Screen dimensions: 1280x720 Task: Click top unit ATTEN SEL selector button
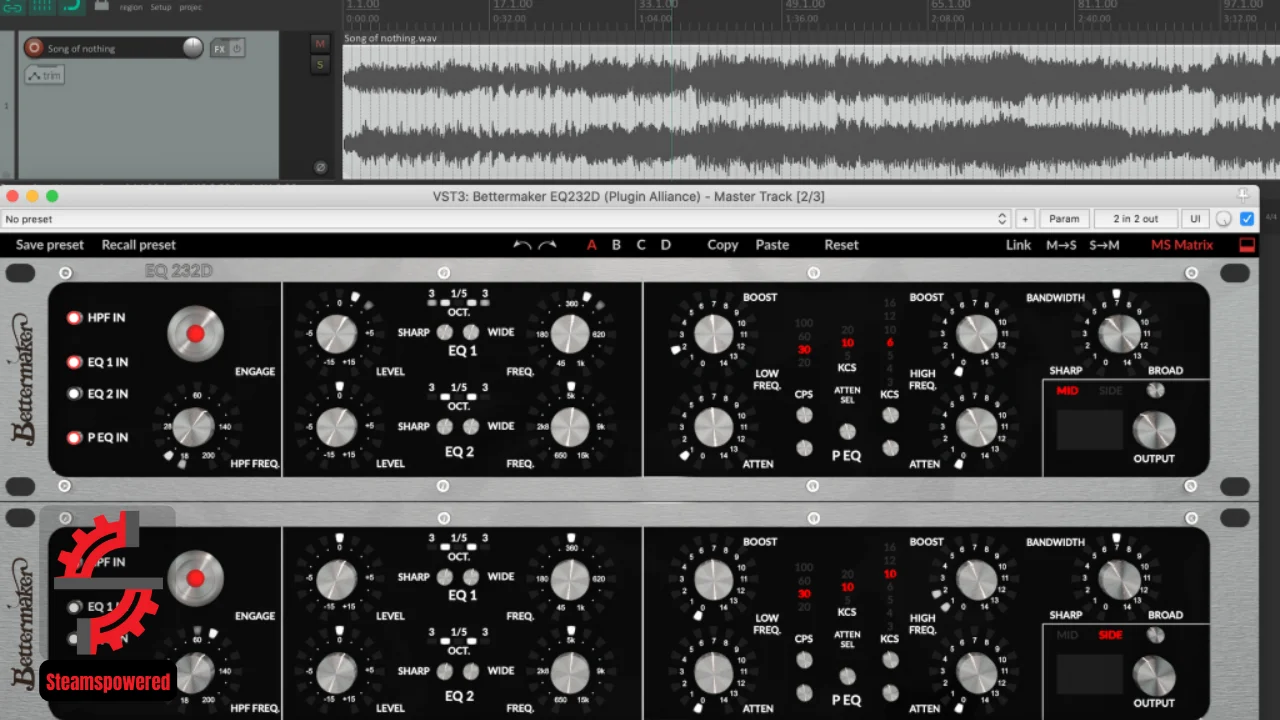point(847,431)
